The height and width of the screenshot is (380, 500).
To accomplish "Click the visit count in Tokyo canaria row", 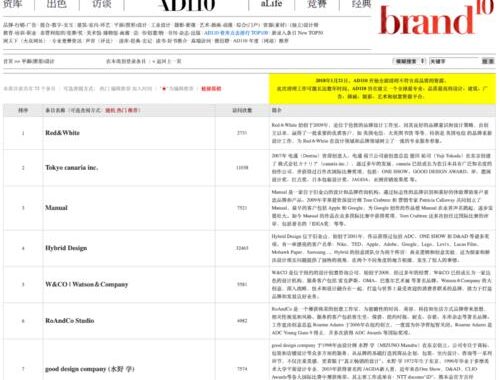I will click(x=242, y=167).
